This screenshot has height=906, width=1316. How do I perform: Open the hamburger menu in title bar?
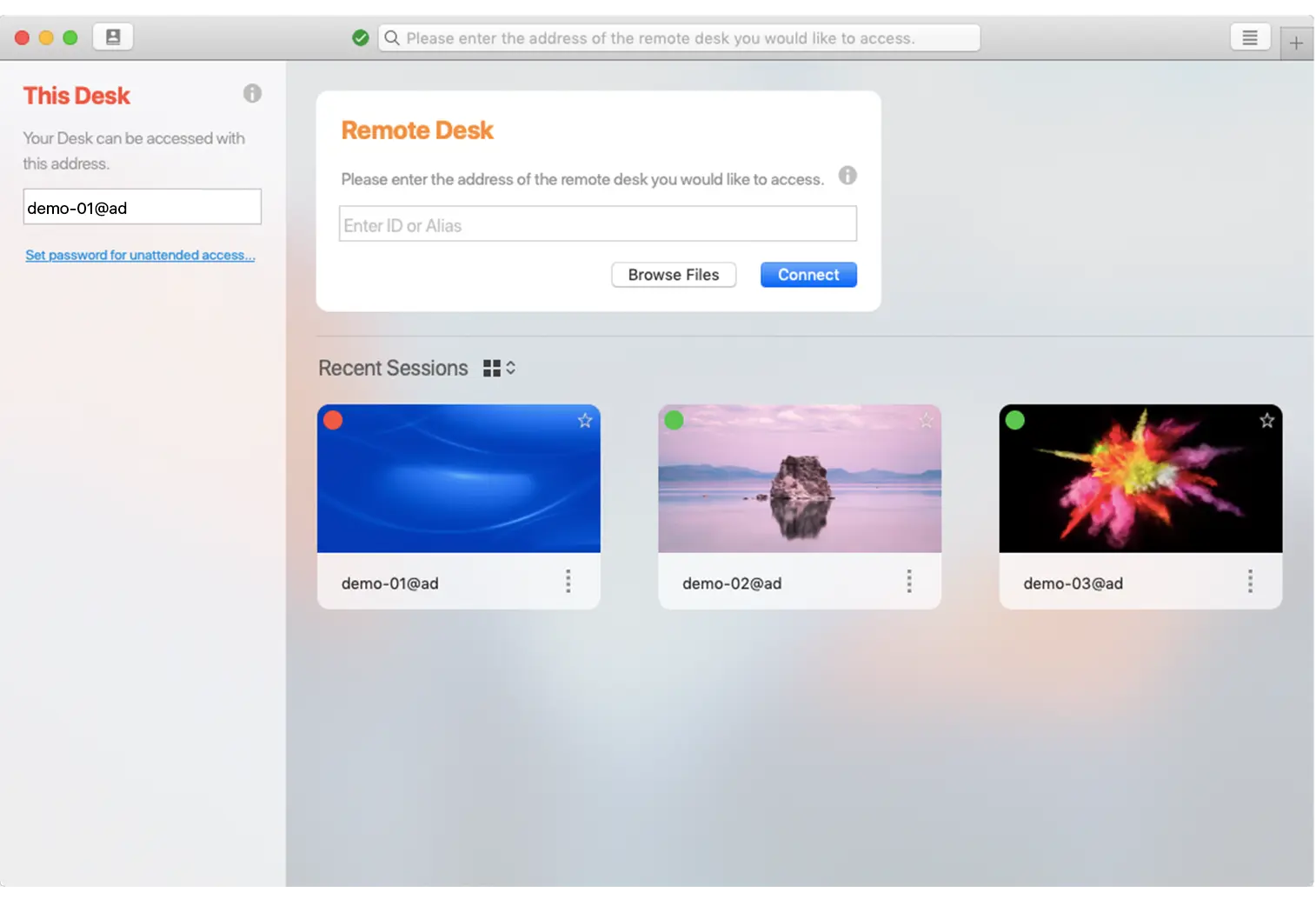click(x=1250, y=37)
